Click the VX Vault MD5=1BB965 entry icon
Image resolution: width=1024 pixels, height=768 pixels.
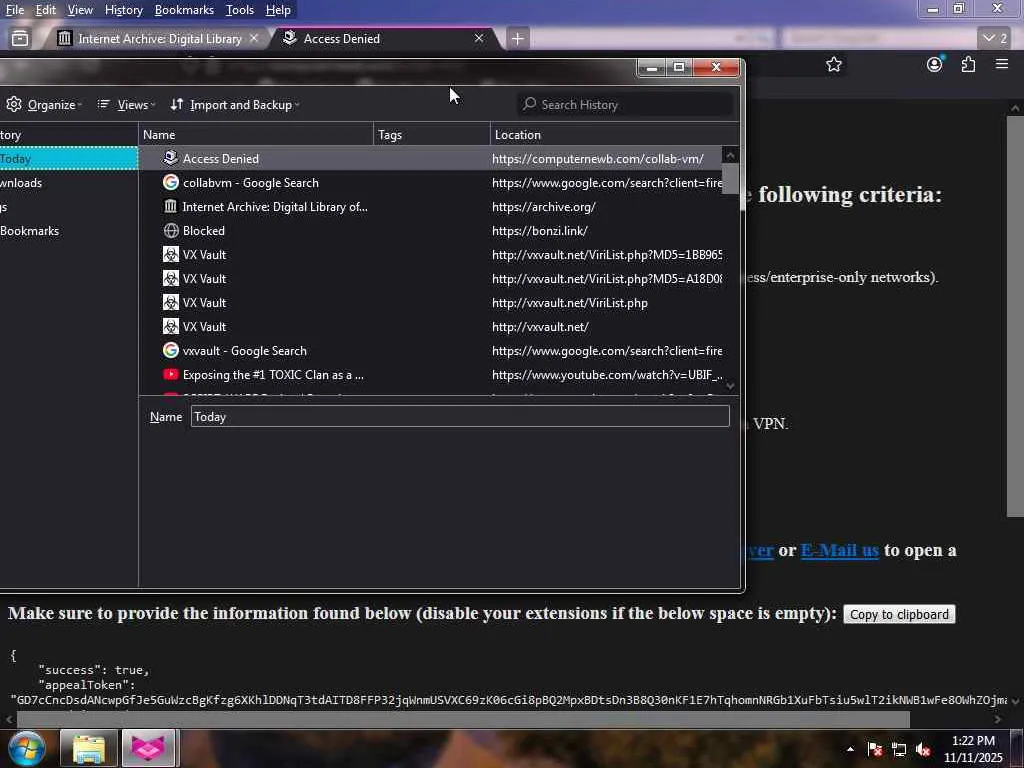coord(170,254)
